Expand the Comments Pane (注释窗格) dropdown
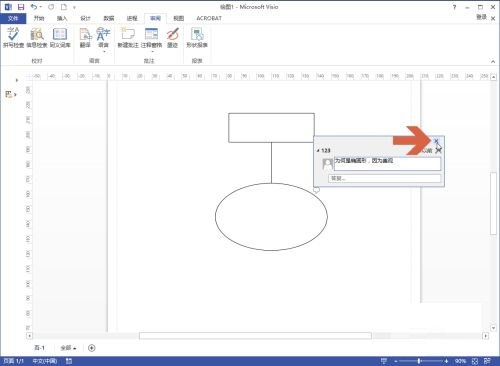Screen dimensions: 500x366 click(x=151, y=40)
